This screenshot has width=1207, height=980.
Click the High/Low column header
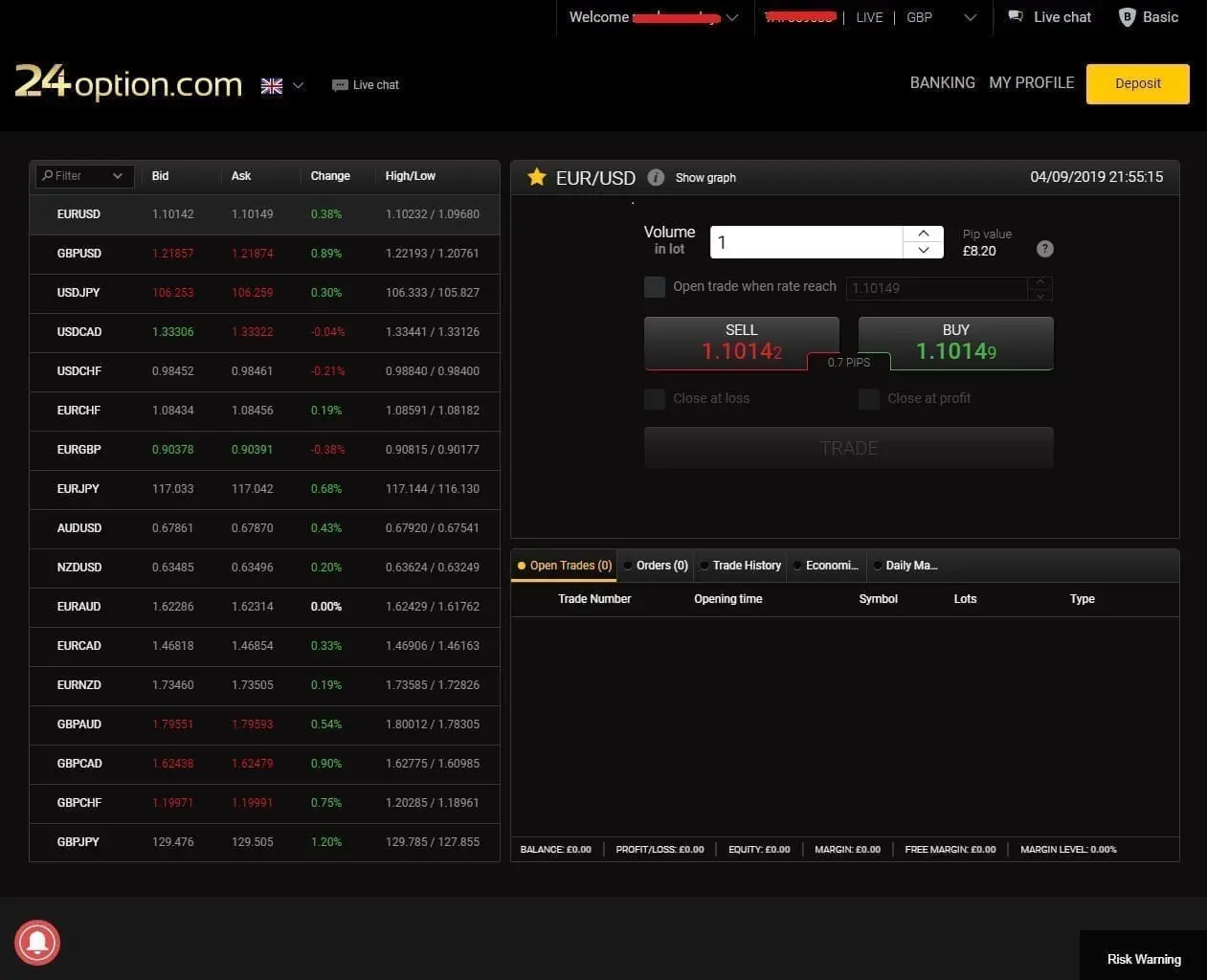click(411, 176)
